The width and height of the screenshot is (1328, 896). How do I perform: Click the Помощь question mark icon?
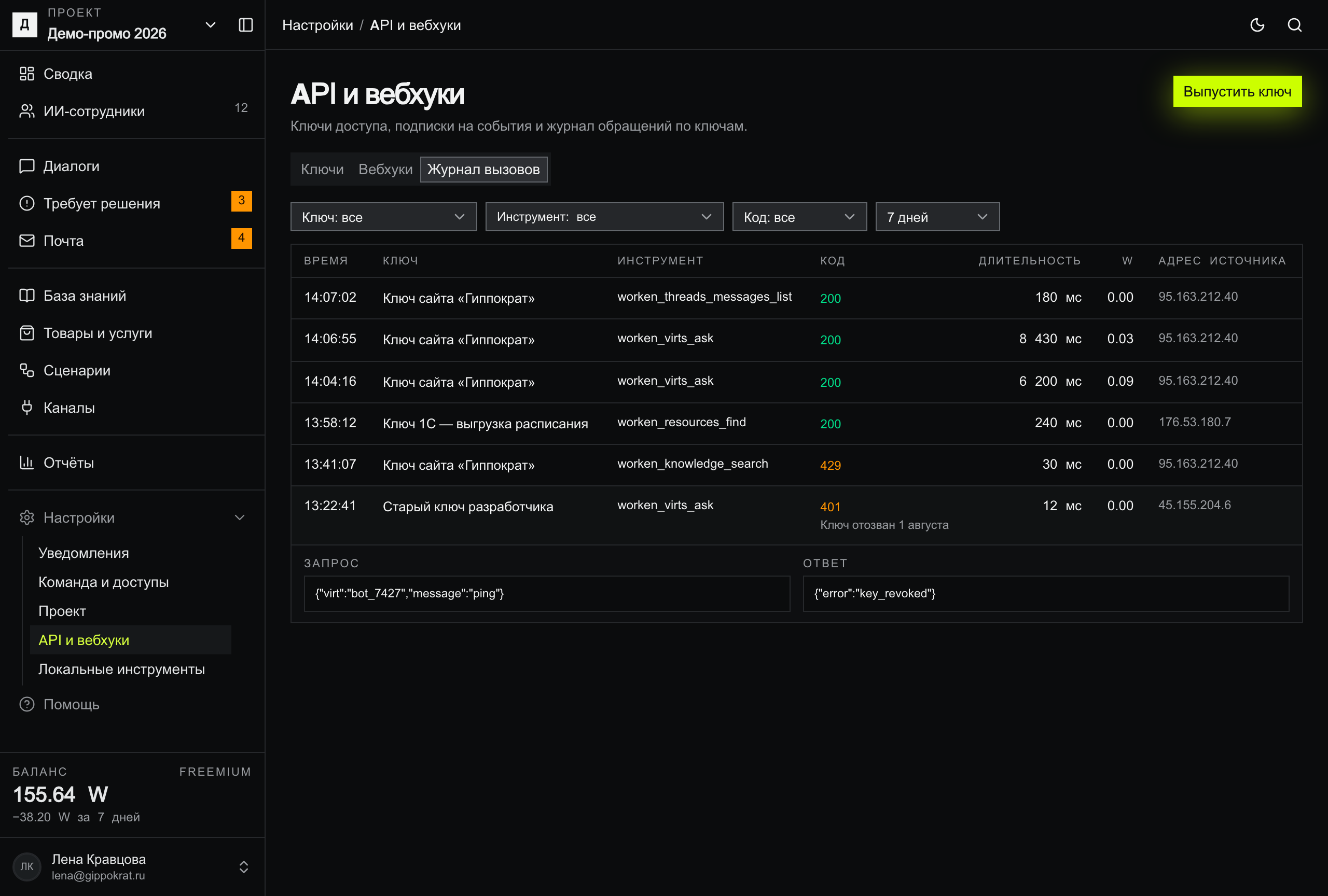coord(27,704)
